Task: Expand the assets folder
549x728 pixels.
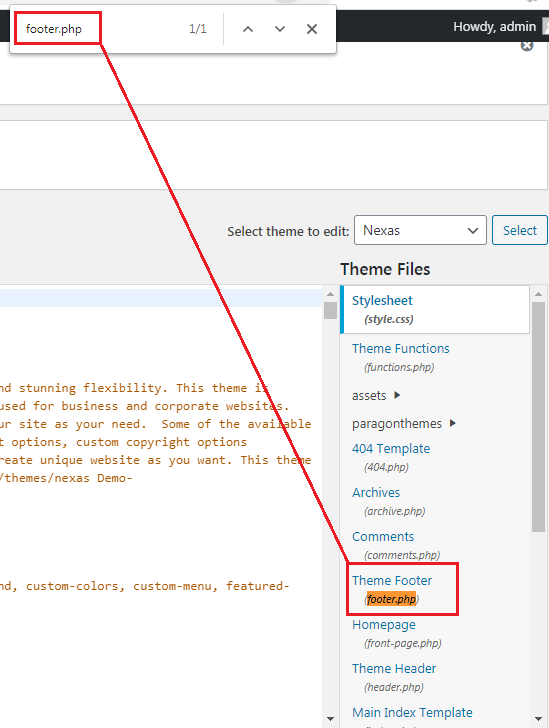Action: point(376,396)
